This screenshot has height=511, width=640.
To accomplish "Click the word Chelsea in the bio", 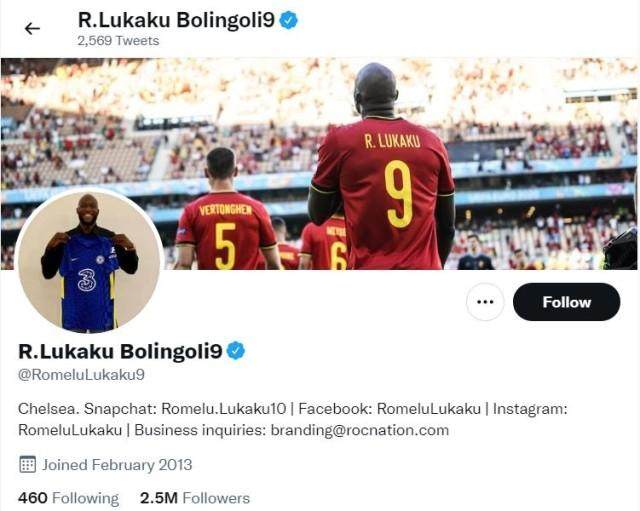I will pyautogui.click(x=48, y=409).
